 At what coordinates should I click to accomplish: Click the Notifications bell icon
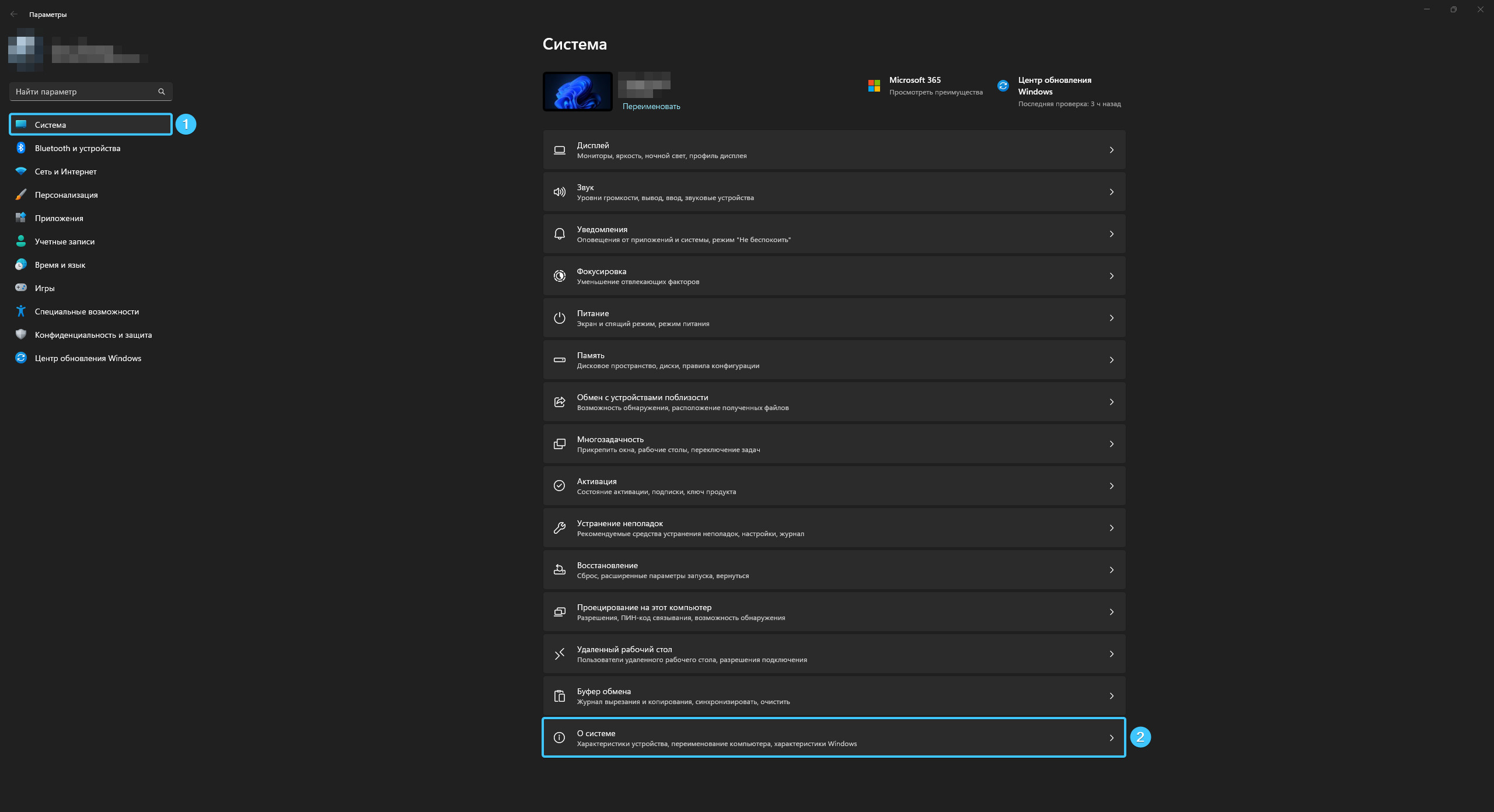click(560, 234)
